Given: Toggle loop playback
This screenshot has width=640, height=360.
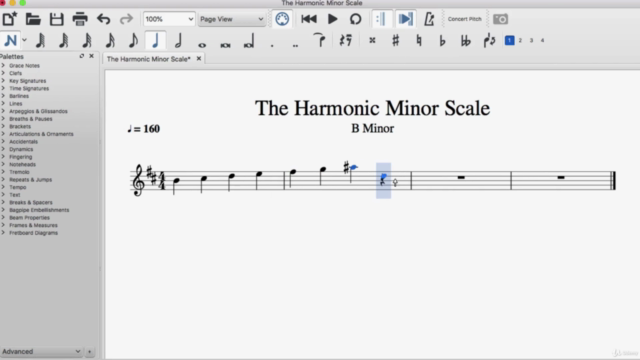Looking at the screenshot, I should pos(356,19).
